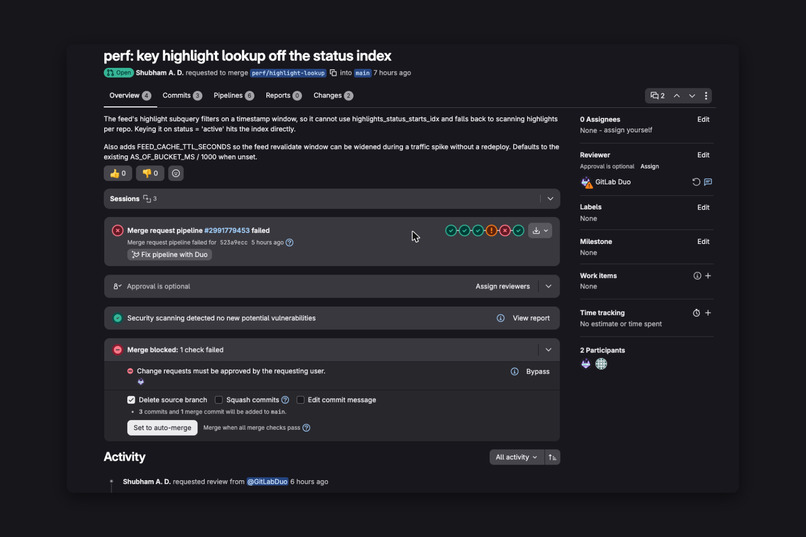
Task: Expand the Approval is optional section
Action: [548, 286]
